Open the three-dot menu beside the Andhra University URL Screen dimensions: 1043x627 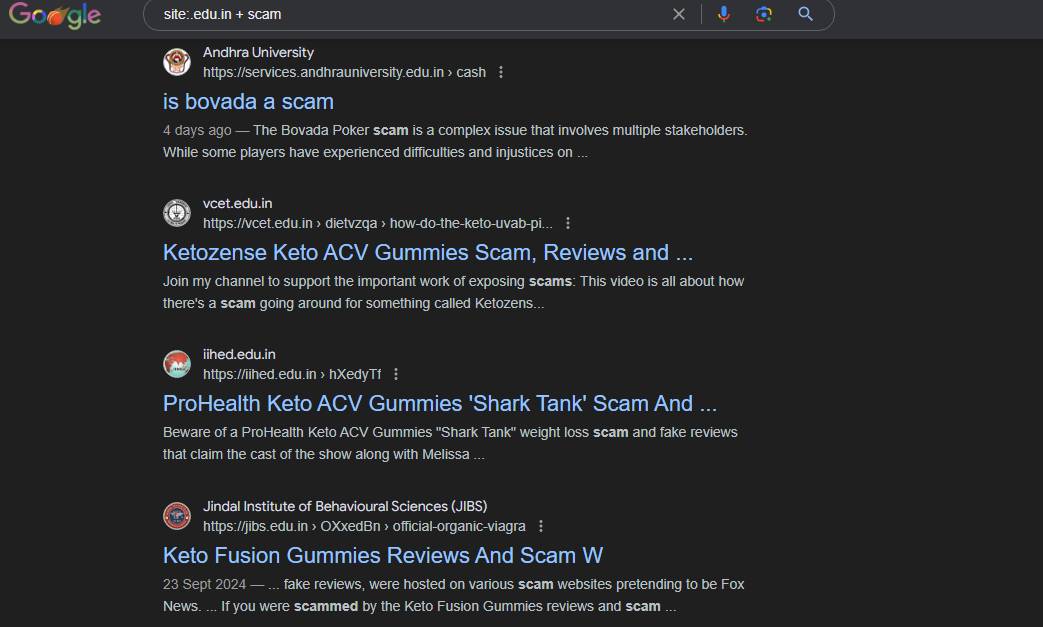pos(501,72)
